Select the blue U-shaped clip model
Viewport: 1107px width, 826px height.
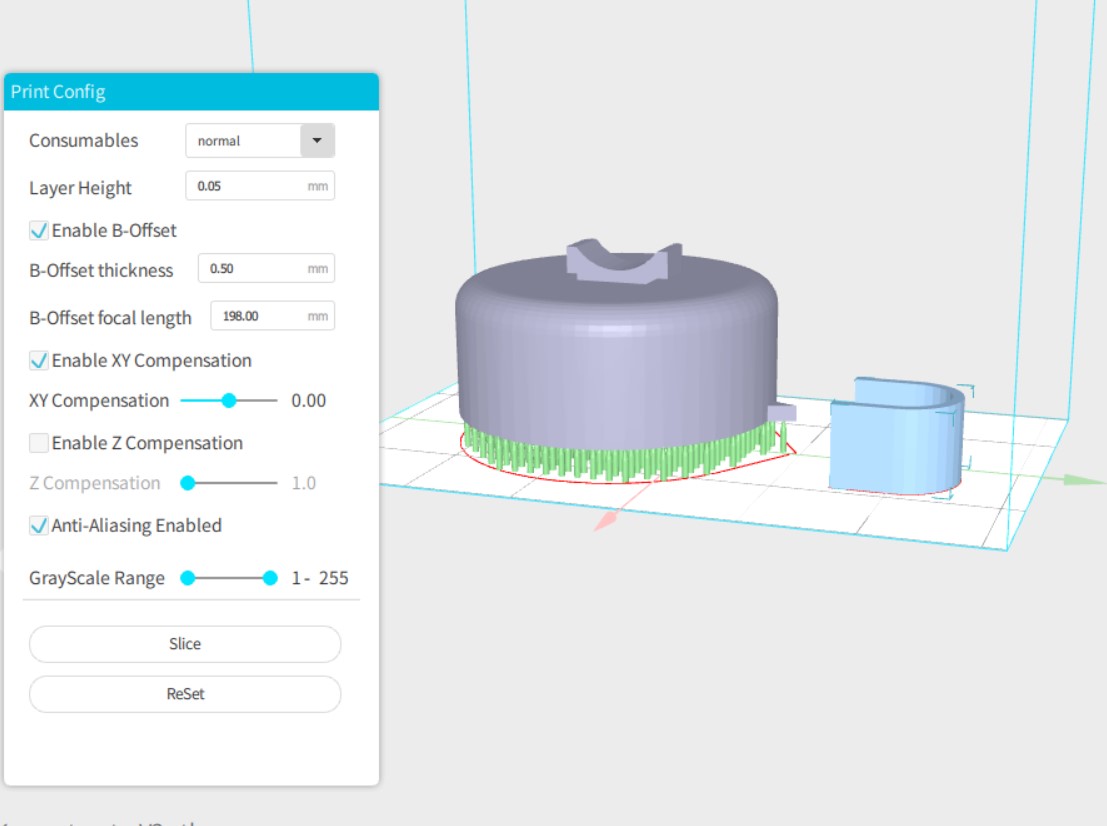click(895, 440)
